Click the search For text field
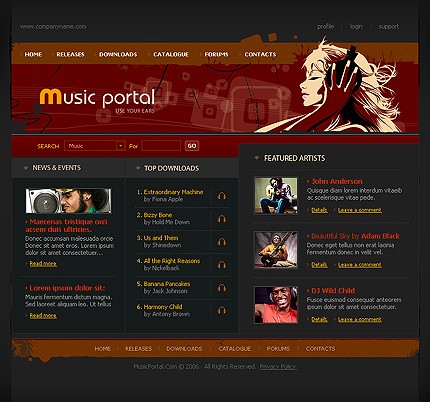 (x=161, y=146)
